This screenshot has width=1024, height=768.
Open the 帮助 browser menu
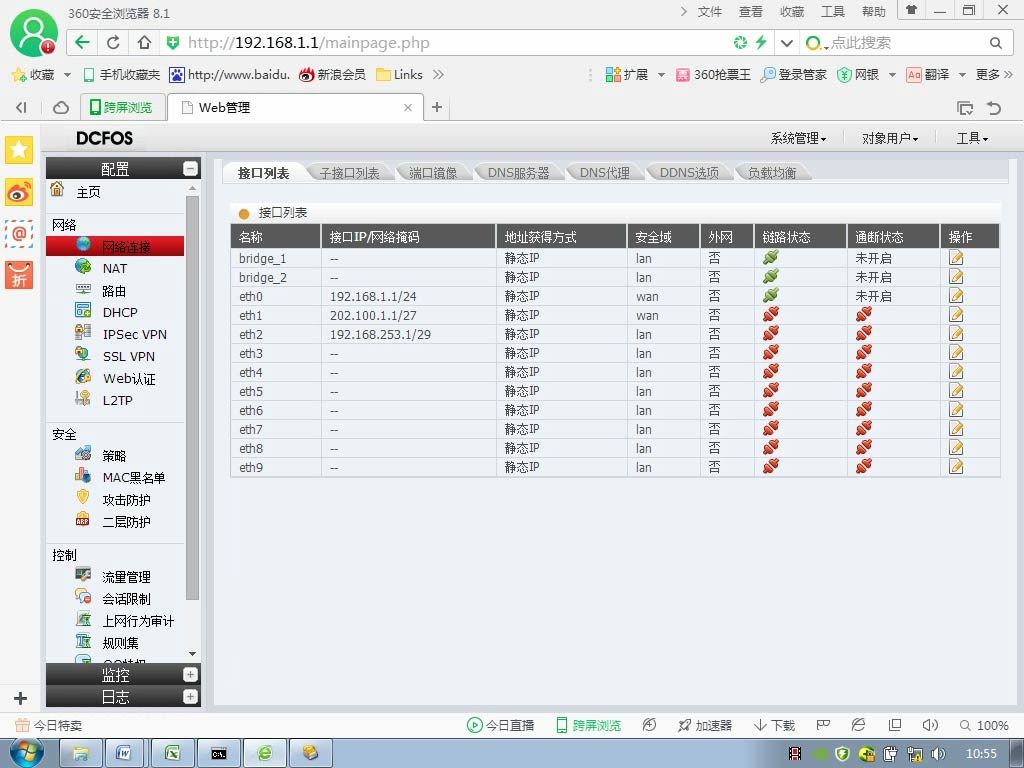tap(873, 12)
